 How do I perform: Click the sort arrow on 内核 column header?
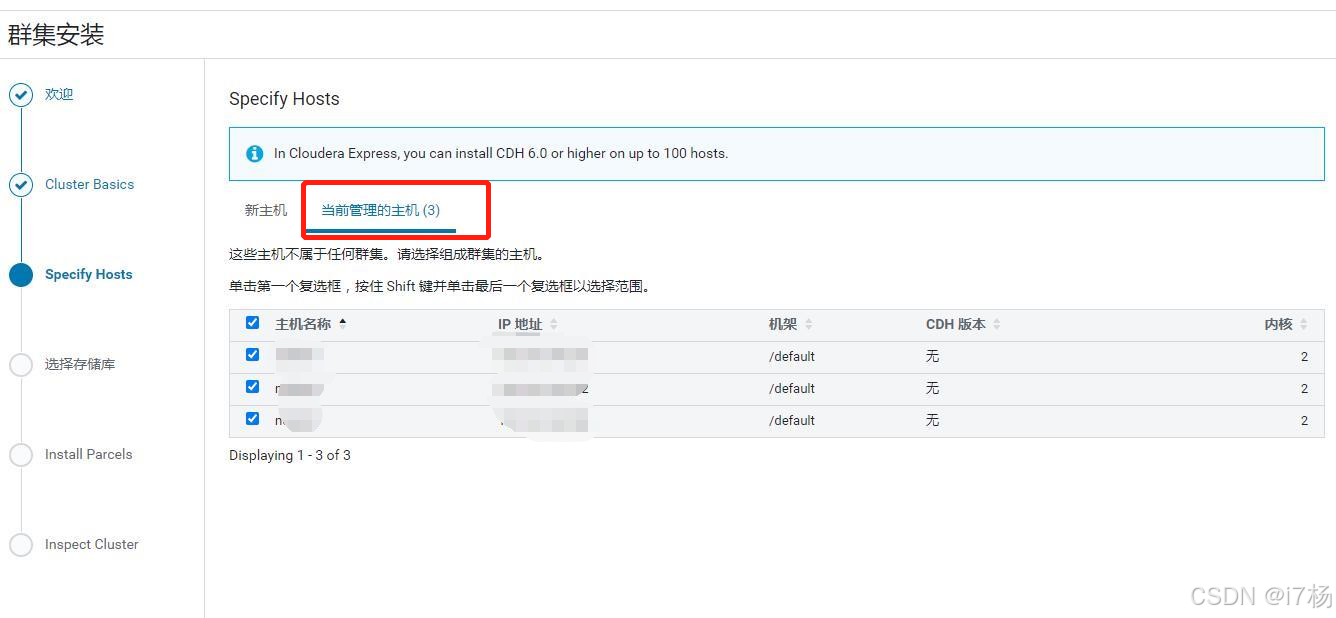[x=1305, y=323]
